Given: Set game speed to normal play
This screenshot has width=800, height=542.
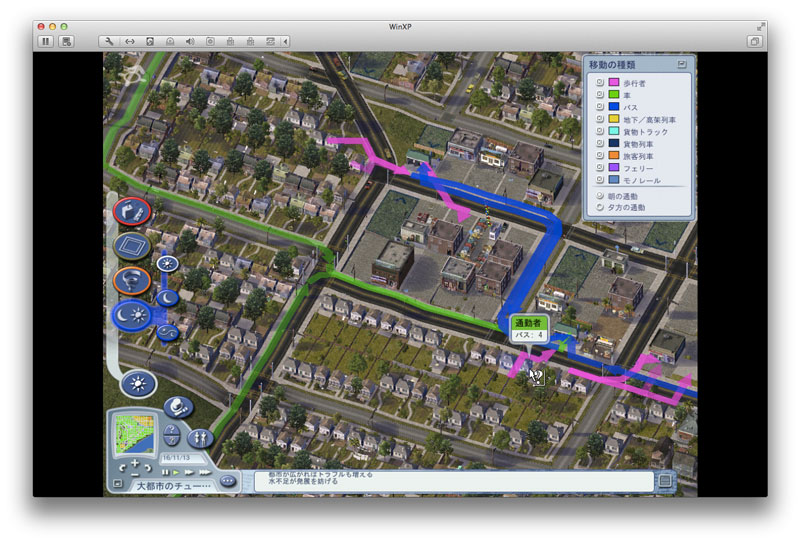Looking at the screenshot, I should pos(176,472).
